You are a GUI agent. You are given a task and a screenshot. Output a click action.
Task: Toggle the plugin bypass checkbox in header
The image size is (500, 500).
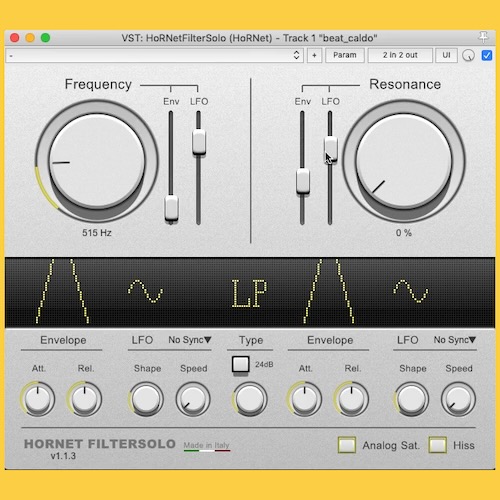[487, 55]
